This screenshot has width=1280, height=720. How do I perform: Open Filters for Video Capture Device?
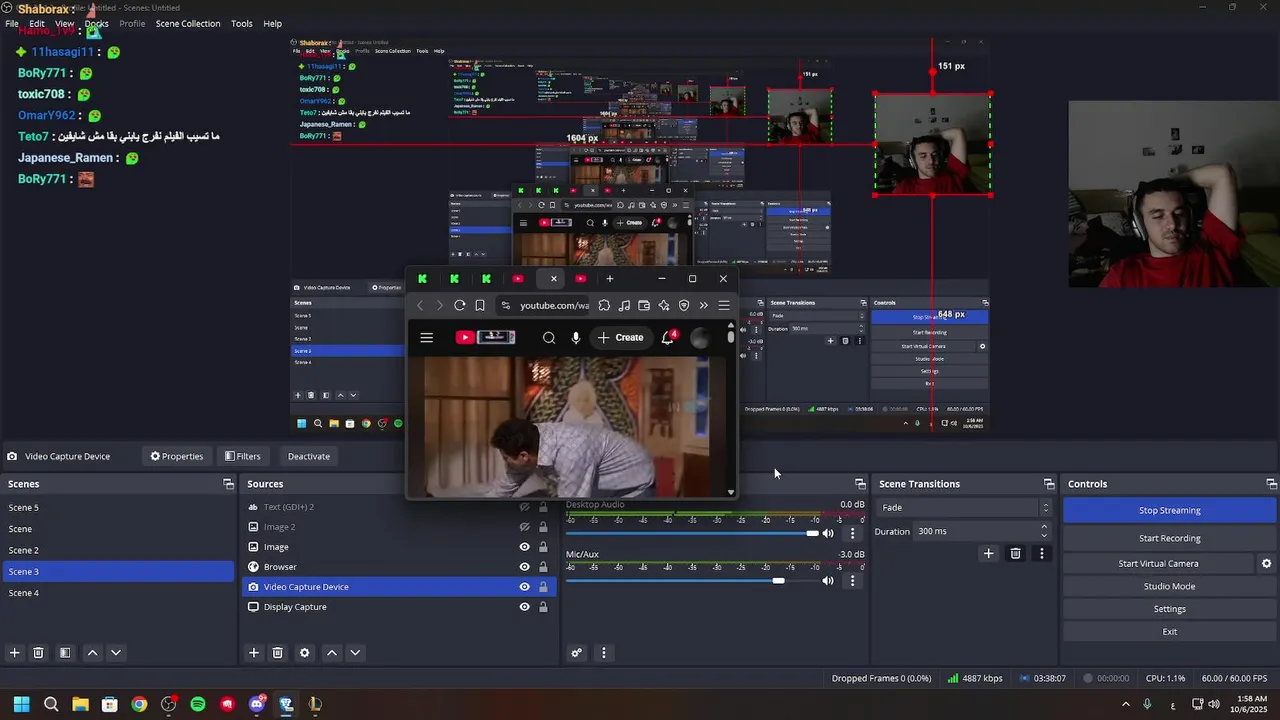click(x=242, y=456)
